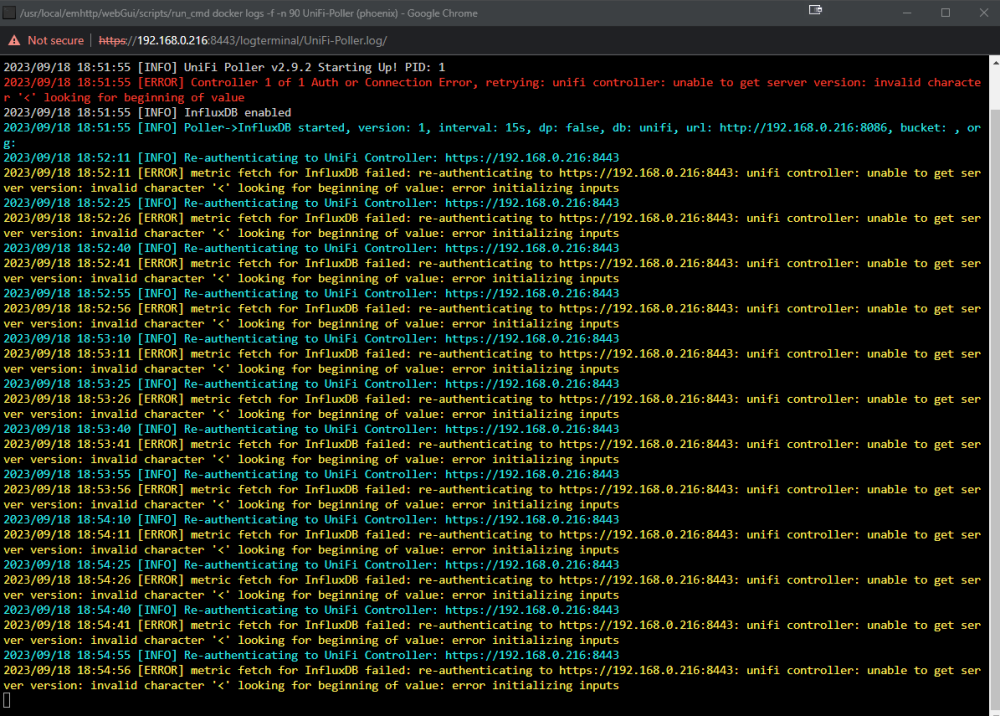Click the 18:54:10 Re-authenticating INFO line

(311, 520)
